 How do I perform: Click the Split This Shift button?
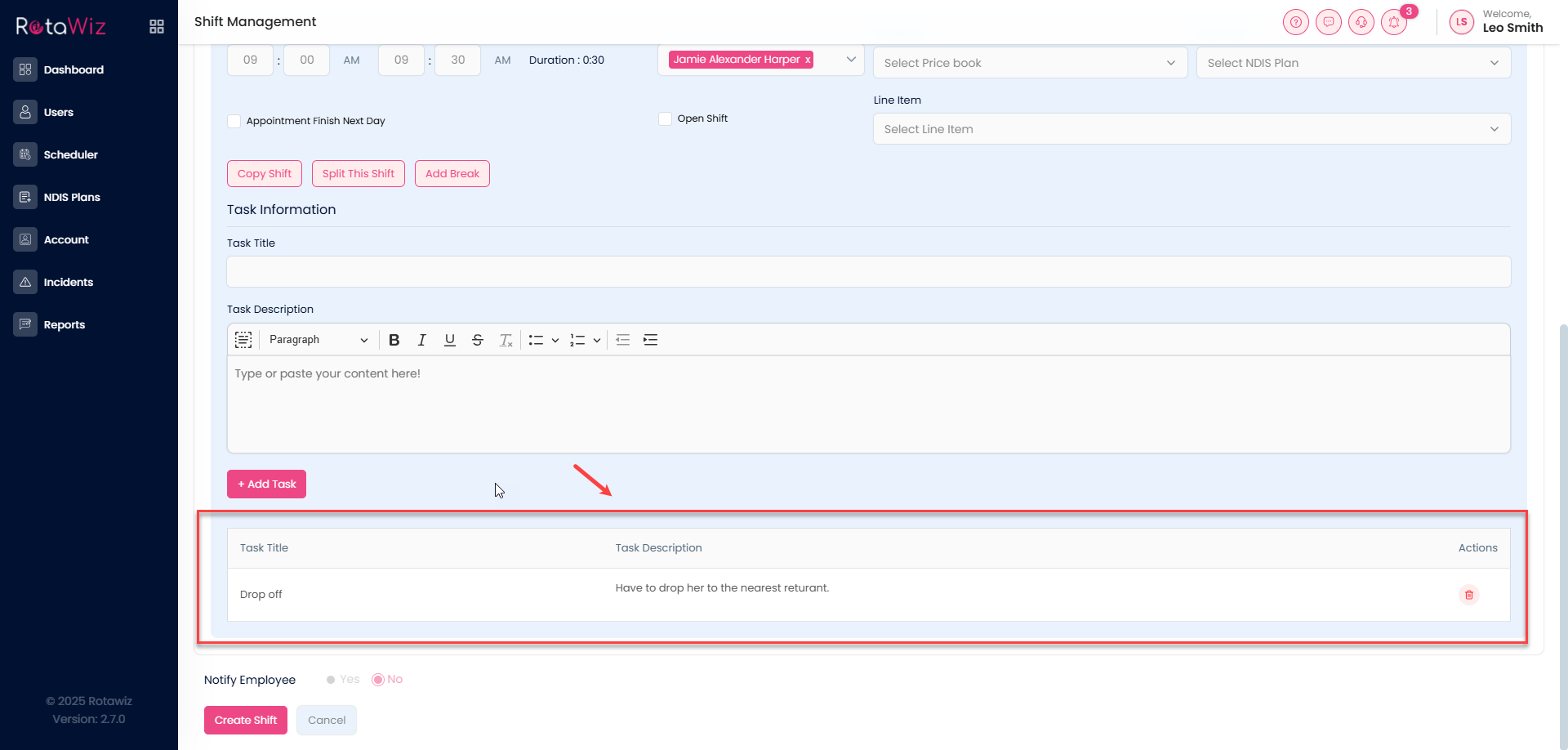358,173
